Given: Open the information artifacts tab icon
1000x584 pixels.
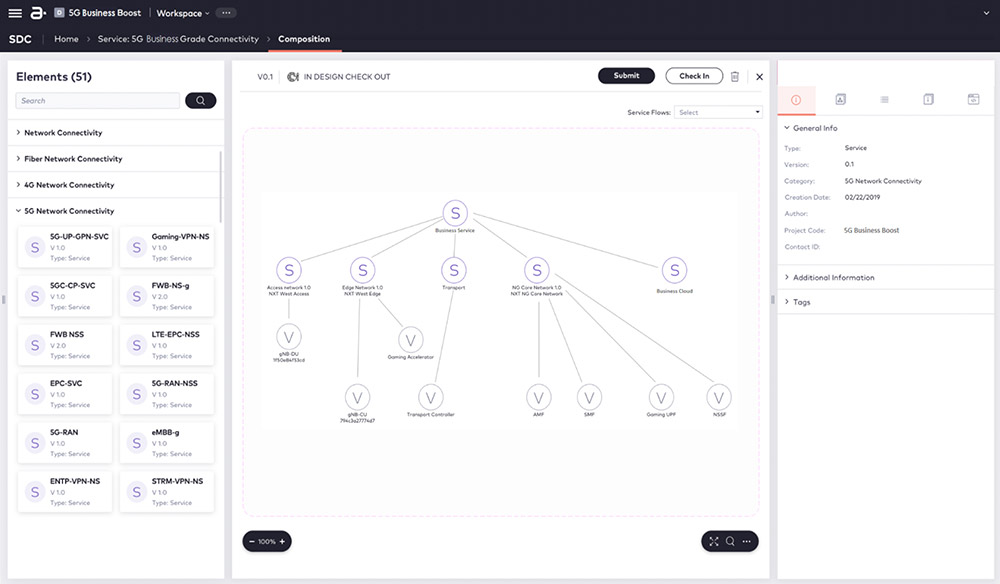Looking at the screenshot, I should [929, 99].
